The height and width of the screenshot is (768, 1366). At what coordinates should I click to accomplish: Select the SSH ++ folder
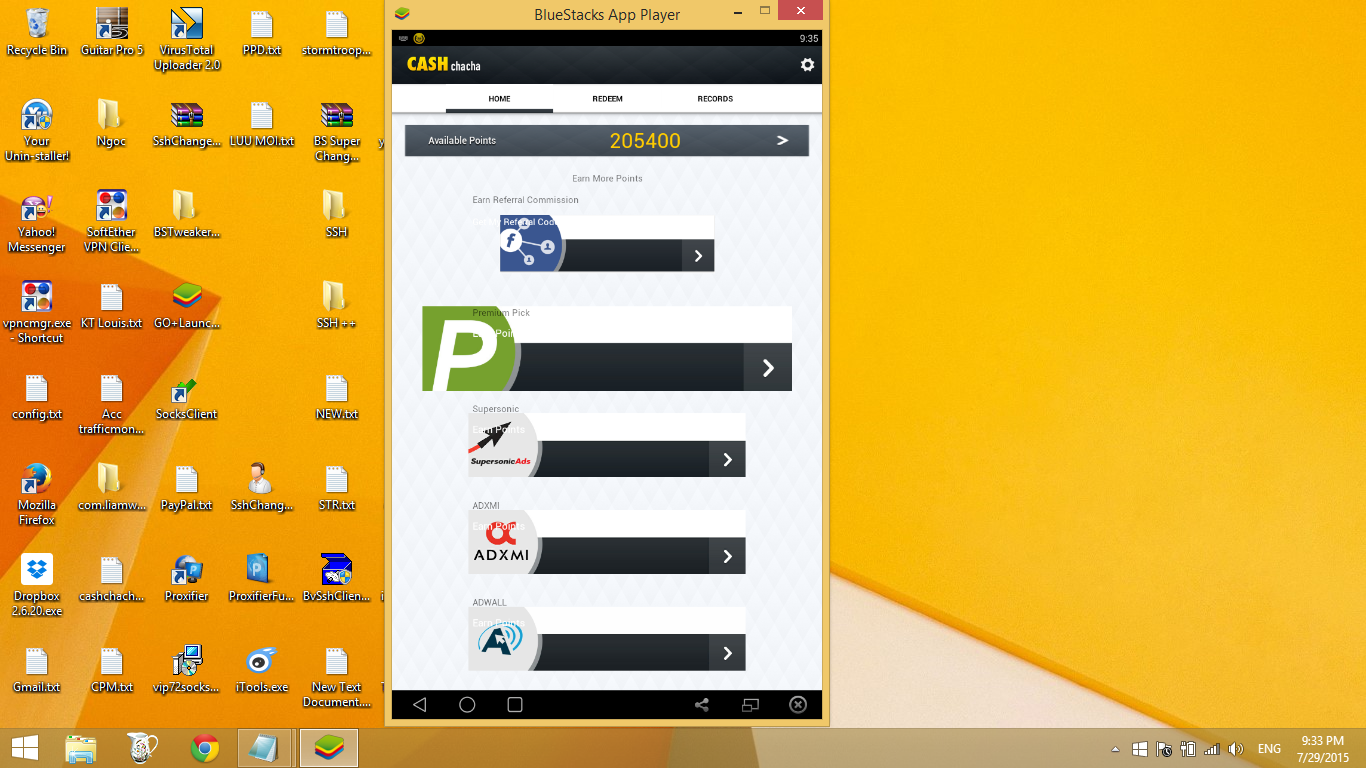pos(337,305)
